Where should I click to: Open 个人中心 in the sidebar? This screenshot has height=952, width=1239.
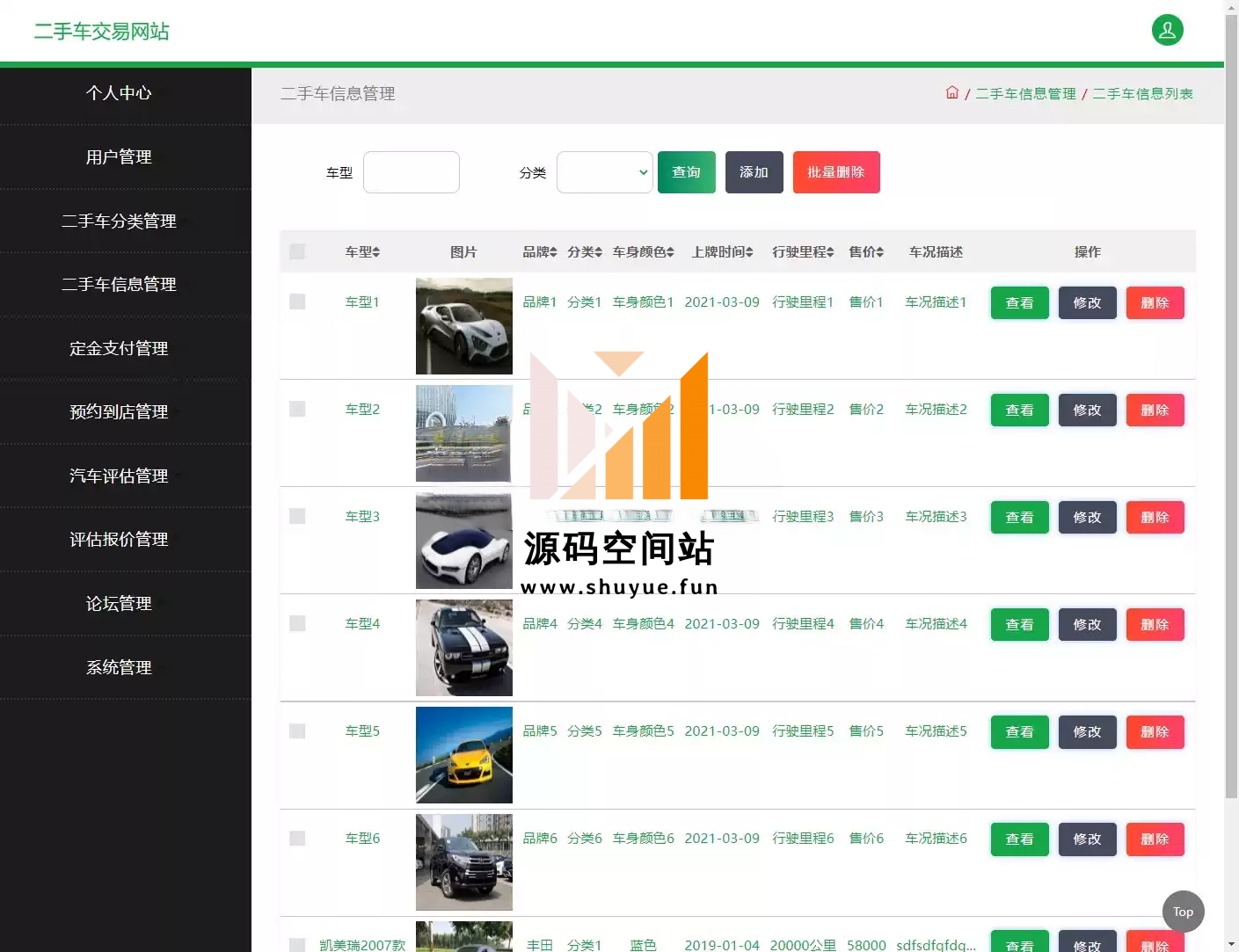[119, 93]
